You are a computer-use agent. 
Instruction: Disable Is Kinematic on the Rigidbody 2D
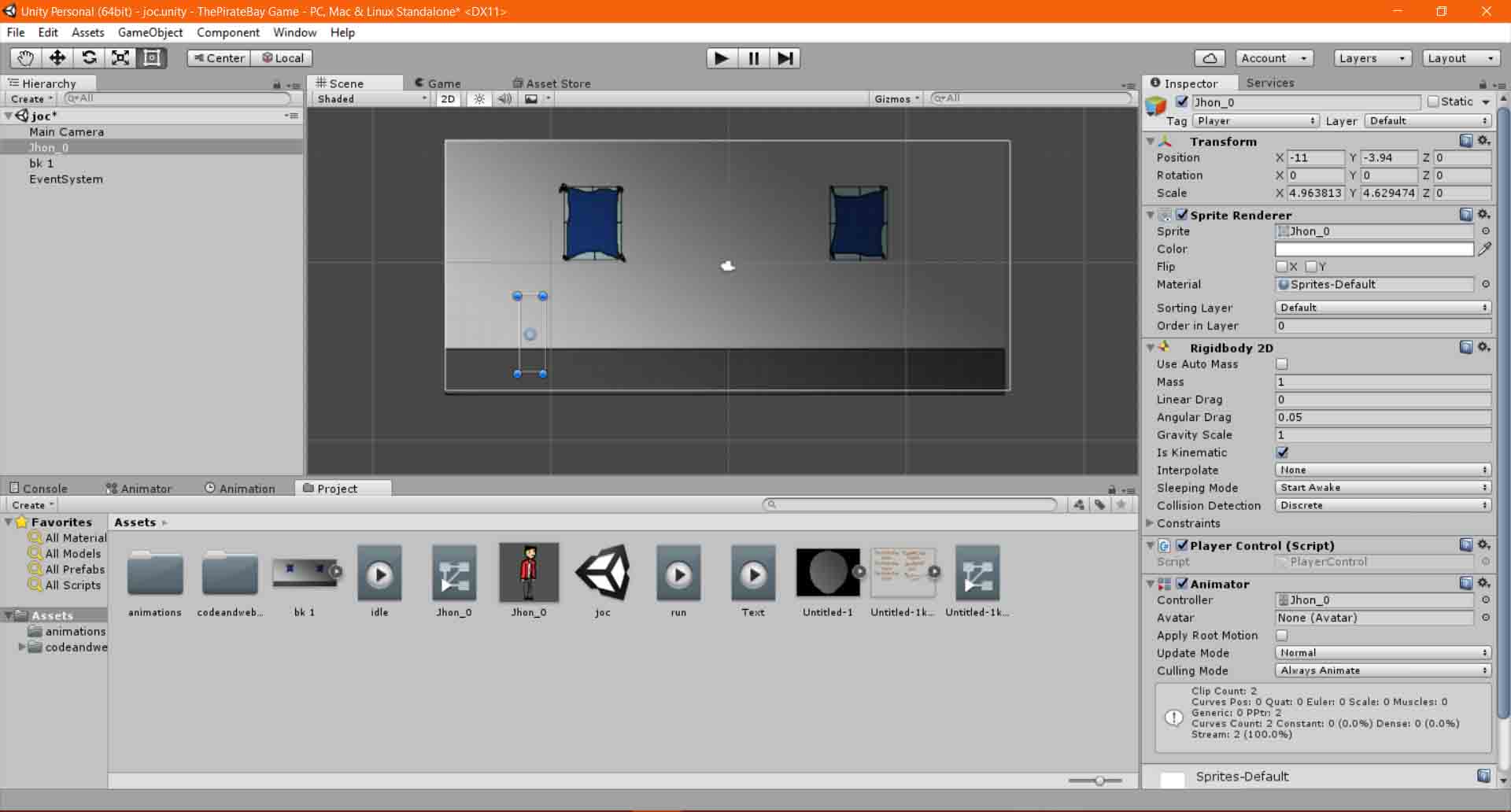1283,452
